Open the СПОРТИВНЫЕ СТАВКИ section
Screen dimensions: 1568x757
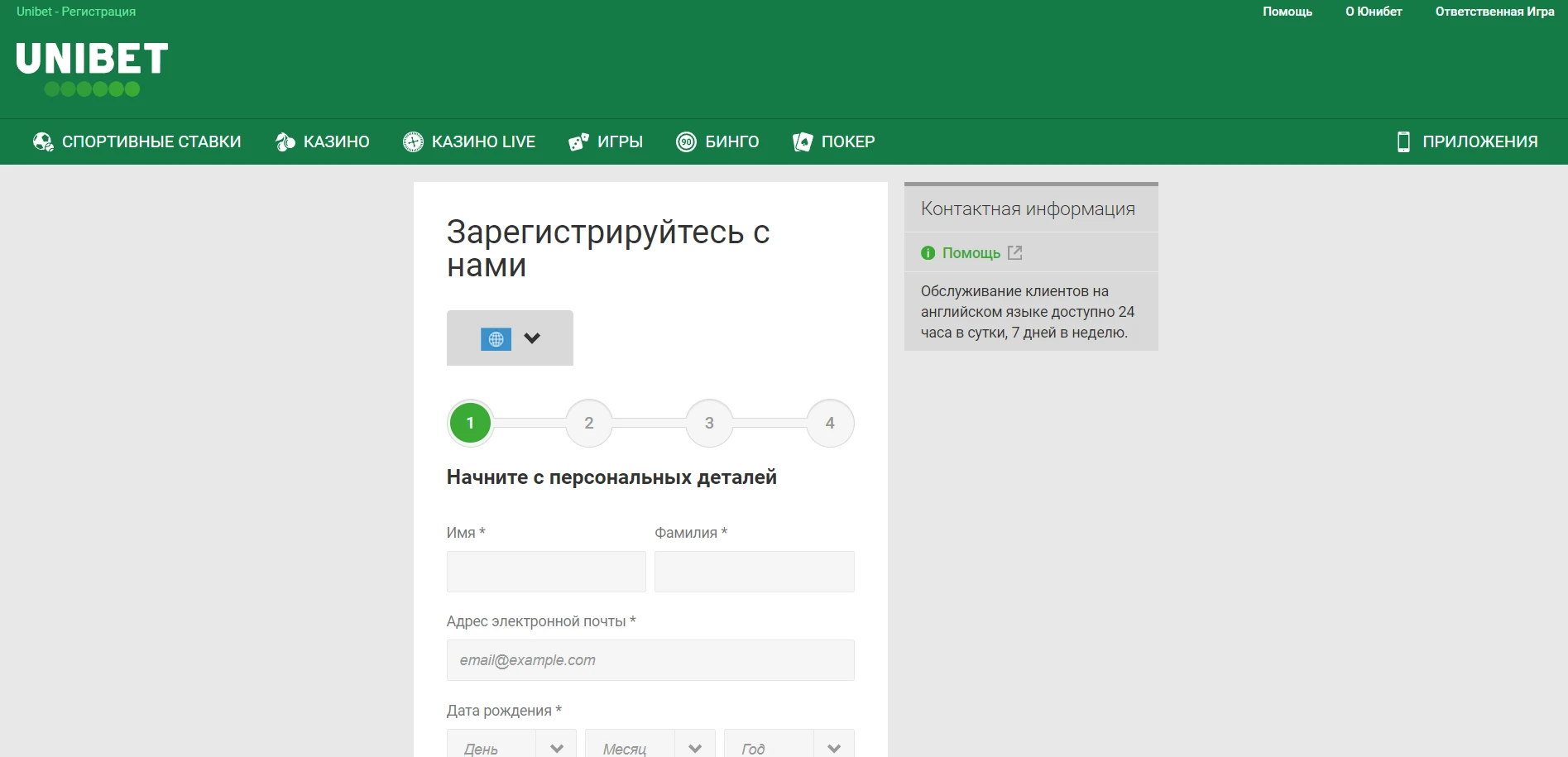click(151, 142)
